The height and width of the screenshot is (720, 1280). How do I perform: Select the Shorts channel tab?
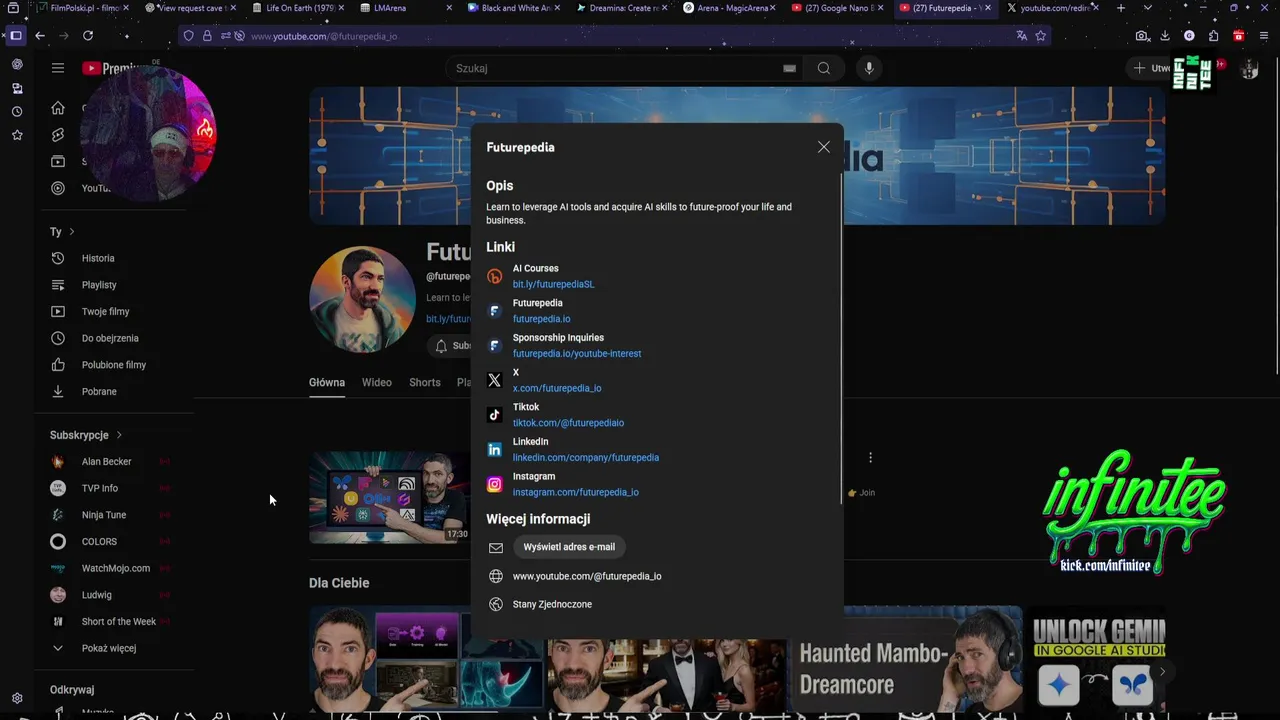pyautogui.click(x=425, y=382)
